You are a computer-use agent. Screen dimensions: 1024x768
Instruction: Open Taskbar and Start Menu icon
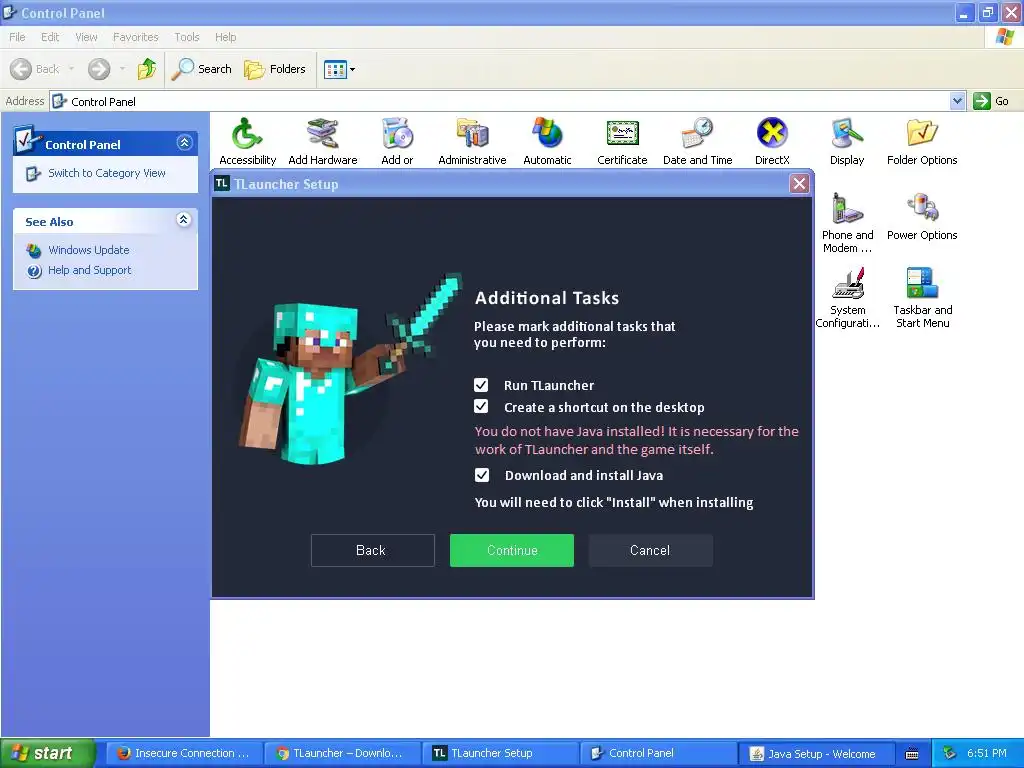click(922, 298)
